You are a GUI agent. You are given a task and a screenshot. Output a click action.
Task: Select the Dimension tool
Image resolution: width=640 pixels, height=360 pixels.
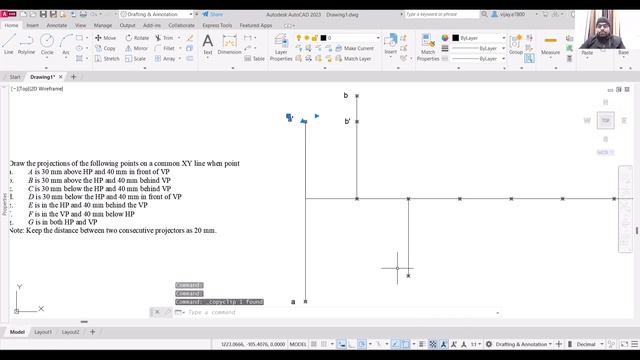tap(229, 44)
